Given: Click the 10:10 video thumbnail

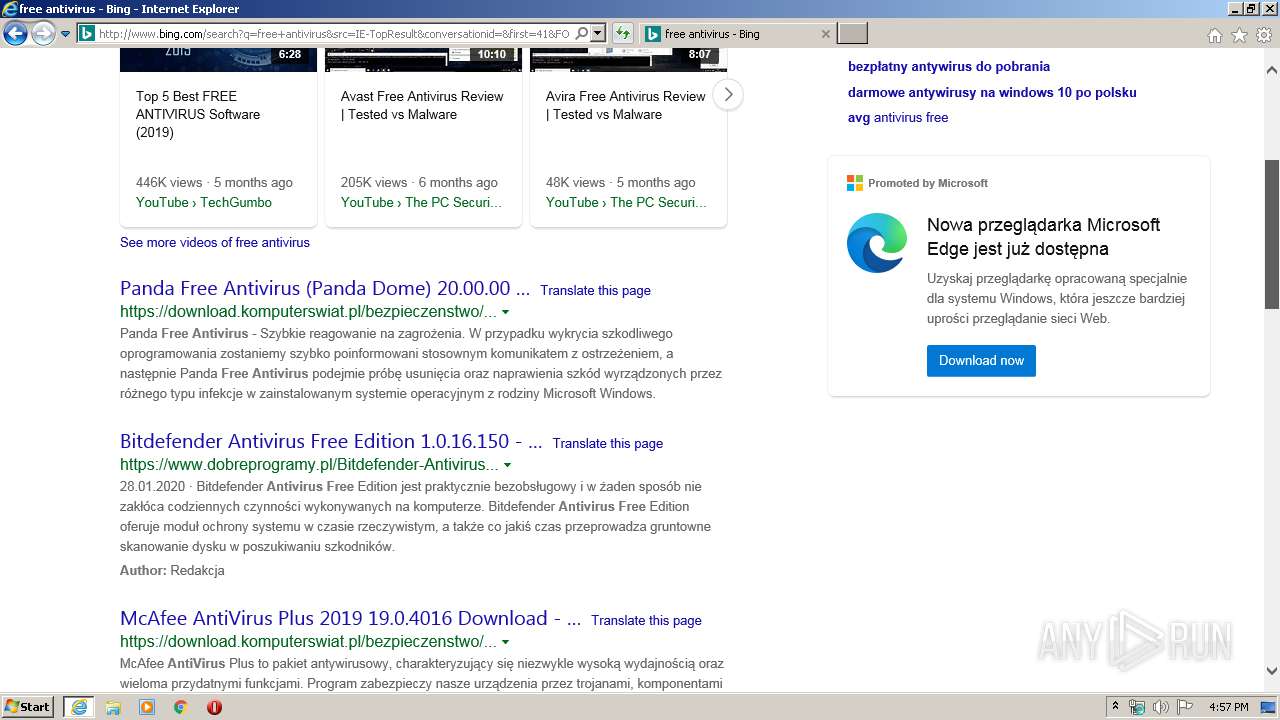Looking at the screenshot, I should pyautogui.click(x=423, y=59).
